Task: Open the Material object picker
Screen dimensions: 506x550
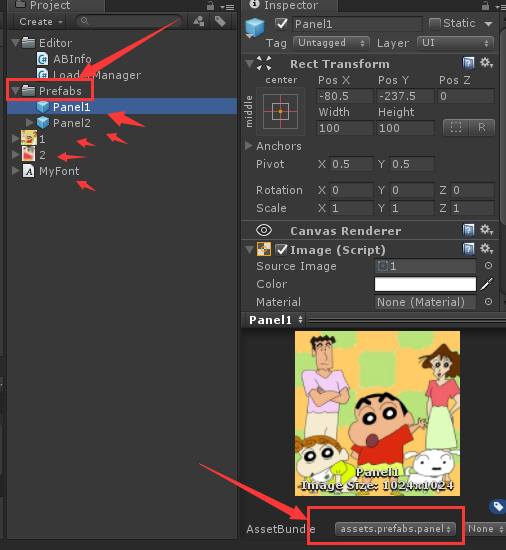Action: pyautogui.click(x=488, y=302)
